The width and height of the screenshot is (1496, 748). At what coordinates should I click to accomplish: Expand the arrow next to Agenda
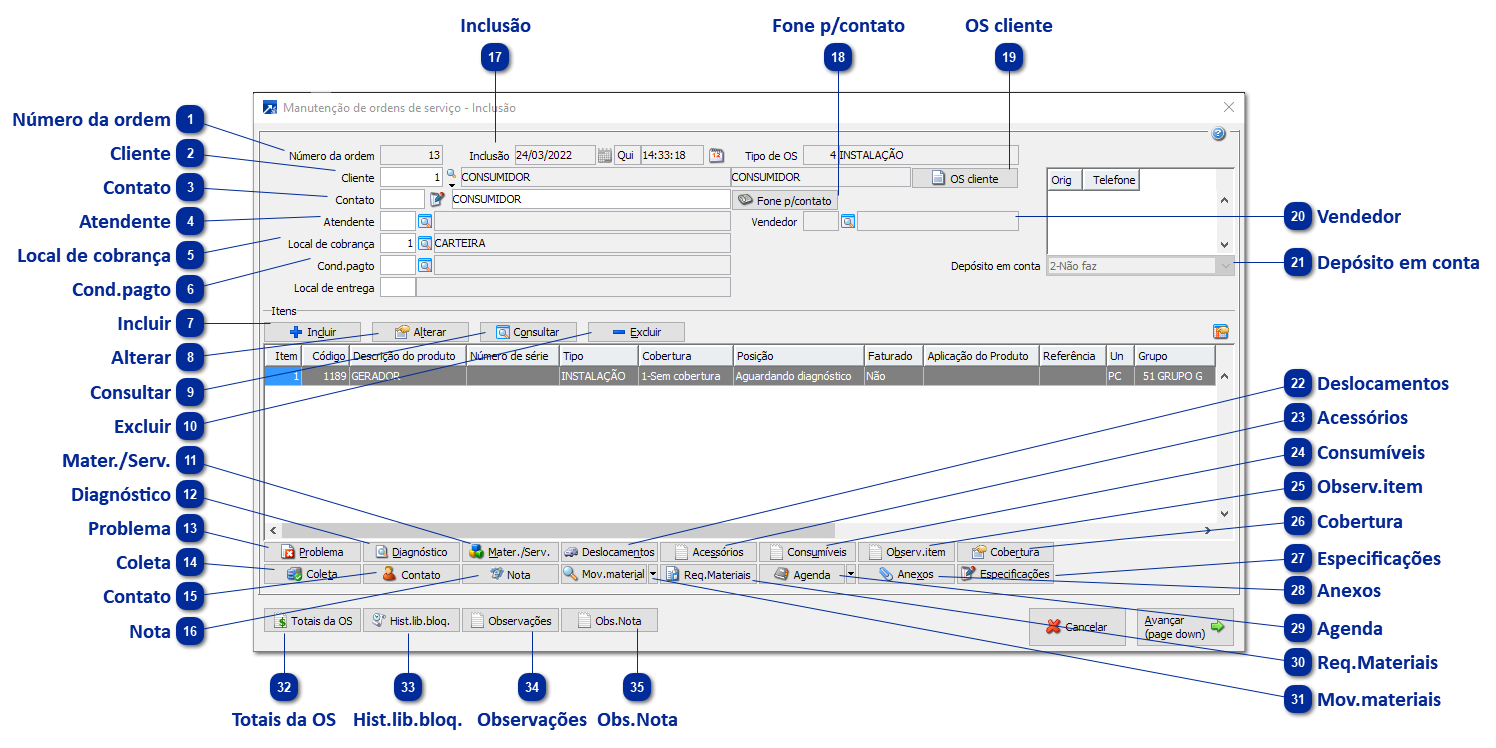(850, 575)
